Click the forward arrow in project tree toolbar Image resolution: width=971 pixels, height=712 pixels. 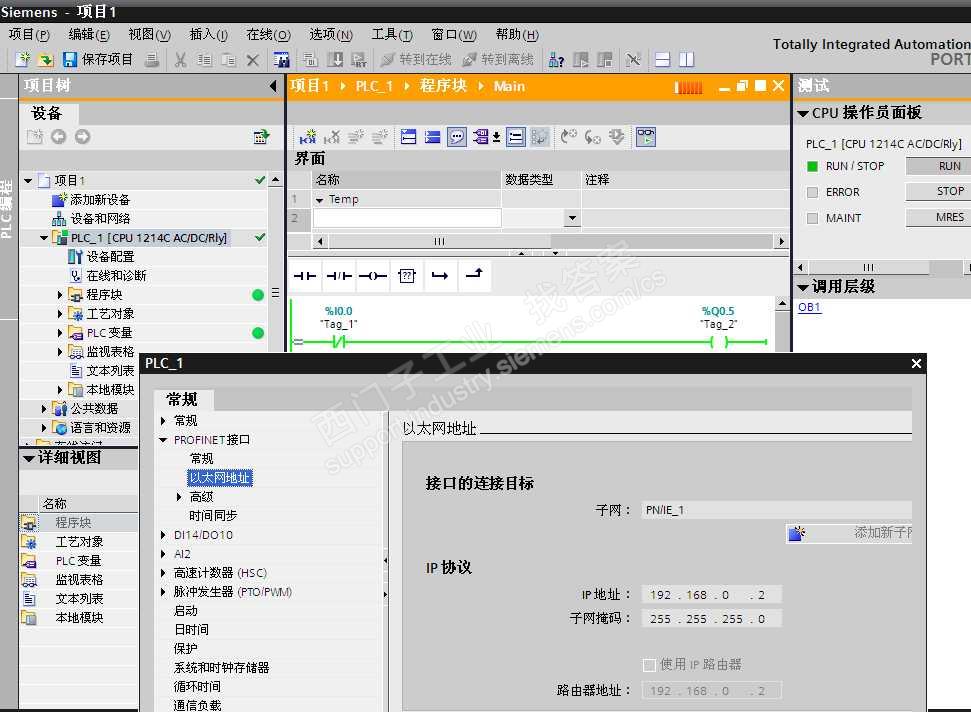82,136
